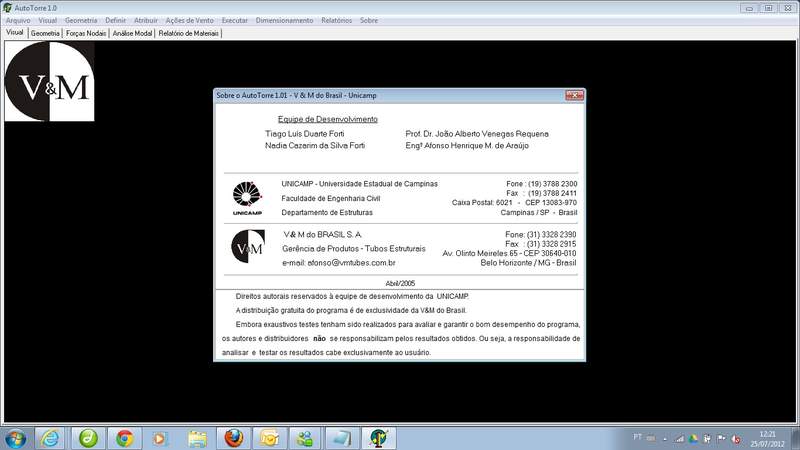Click the Equipe de Desenvolvimento heading

(328, 119)
